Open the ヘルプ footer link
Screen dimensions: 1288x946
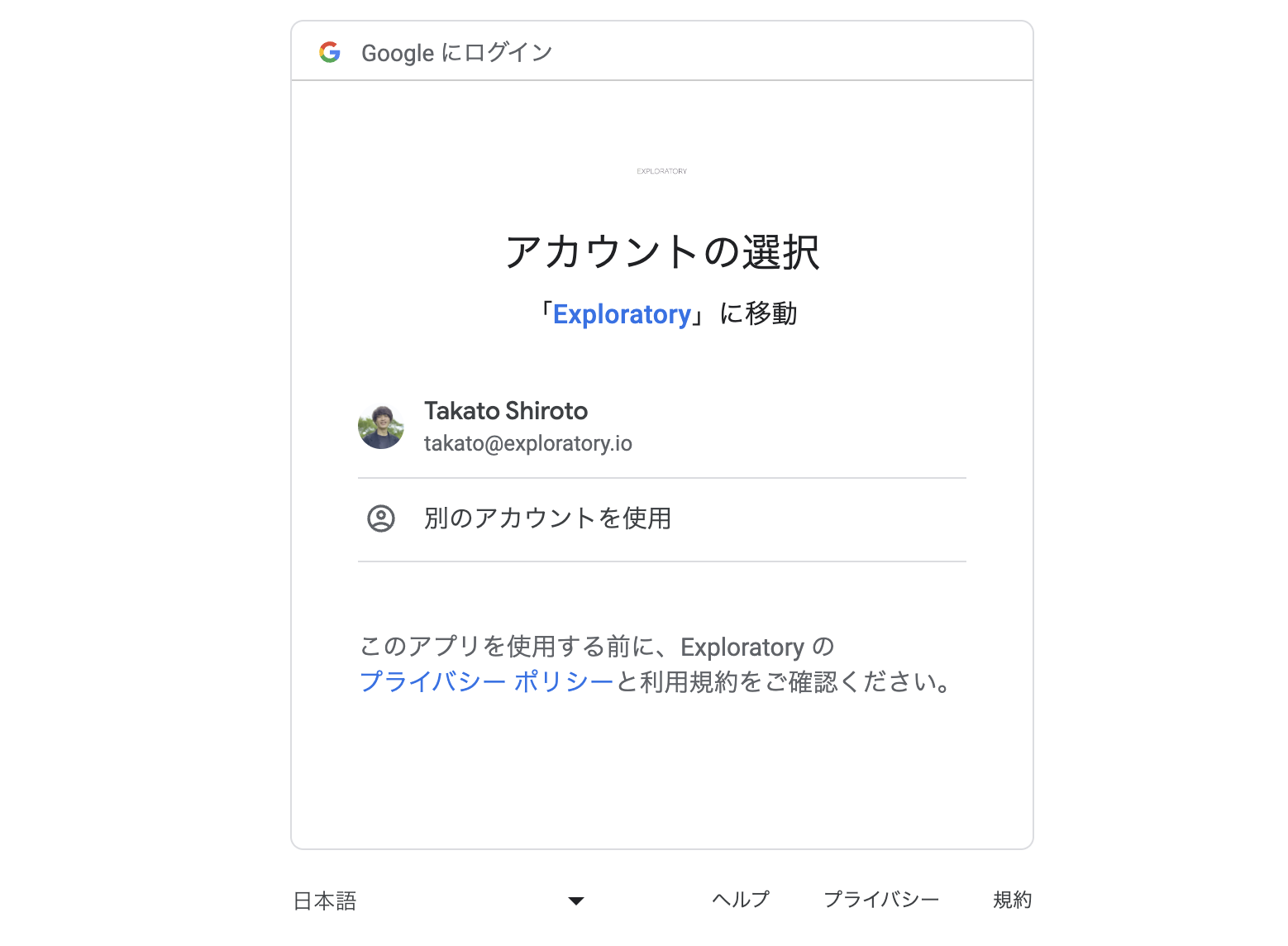click(741, 900)
